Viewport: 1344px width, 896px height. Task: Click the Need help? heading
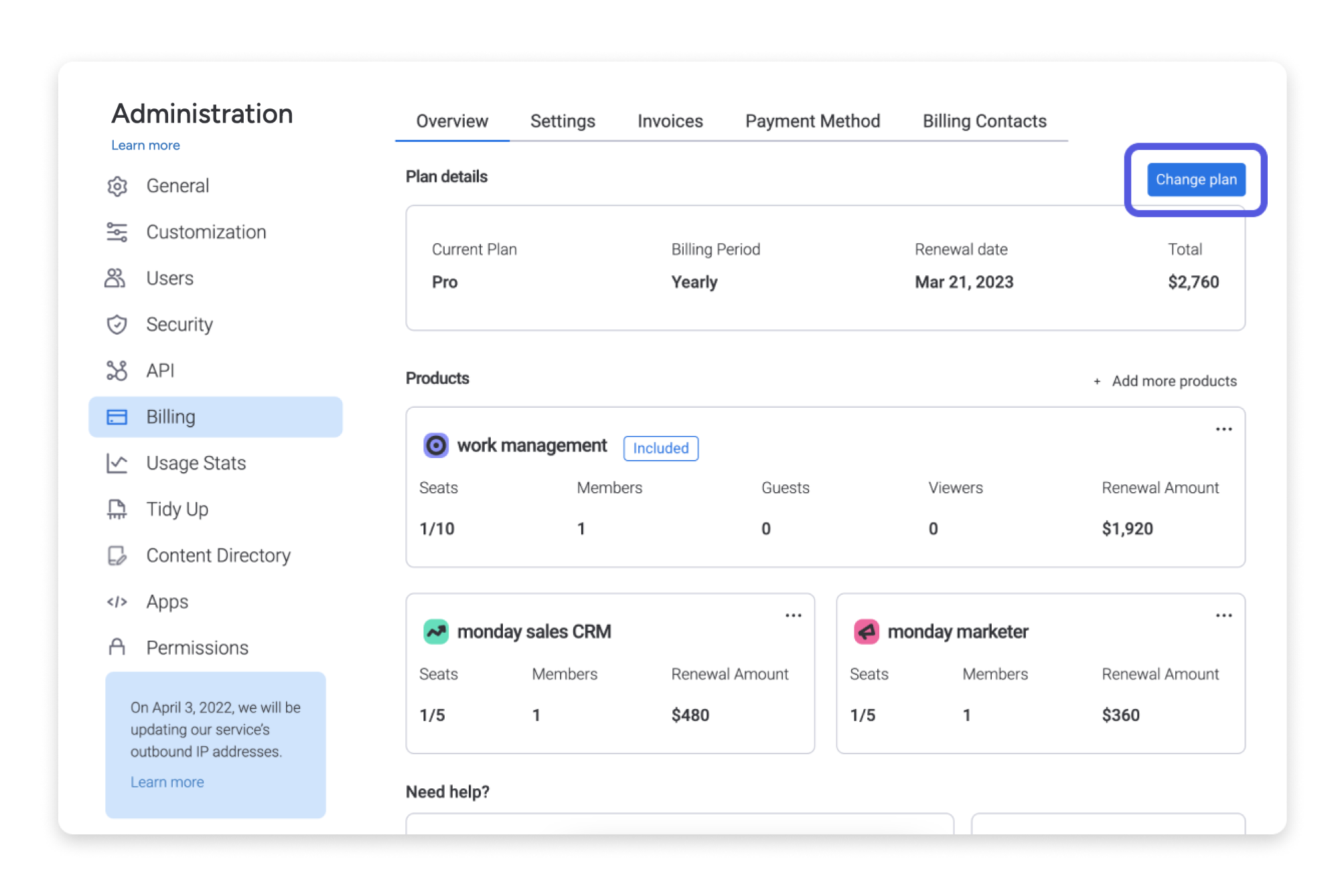[x=447, y=792]
